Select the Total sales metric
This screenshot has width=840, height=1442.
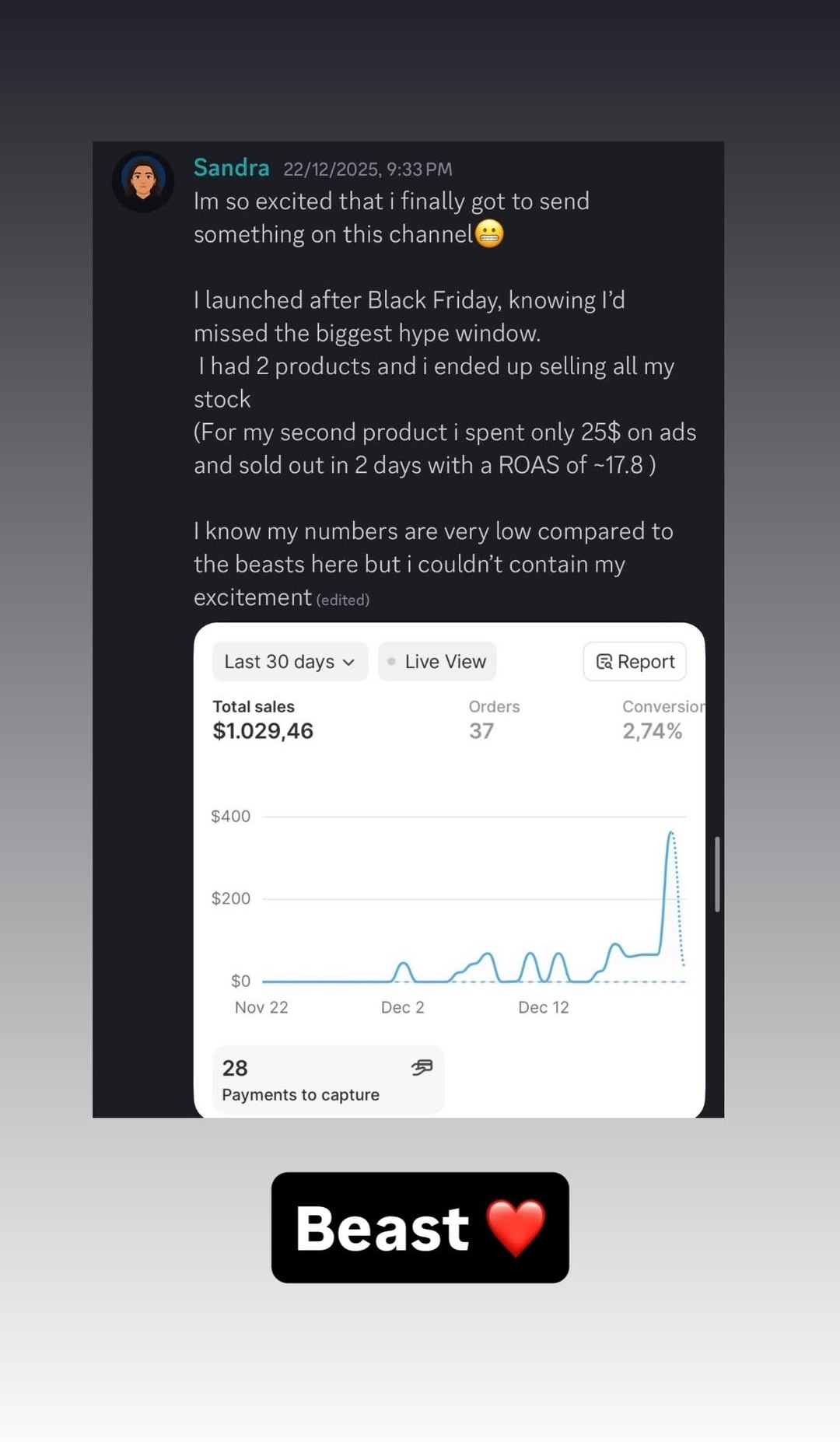263,719
